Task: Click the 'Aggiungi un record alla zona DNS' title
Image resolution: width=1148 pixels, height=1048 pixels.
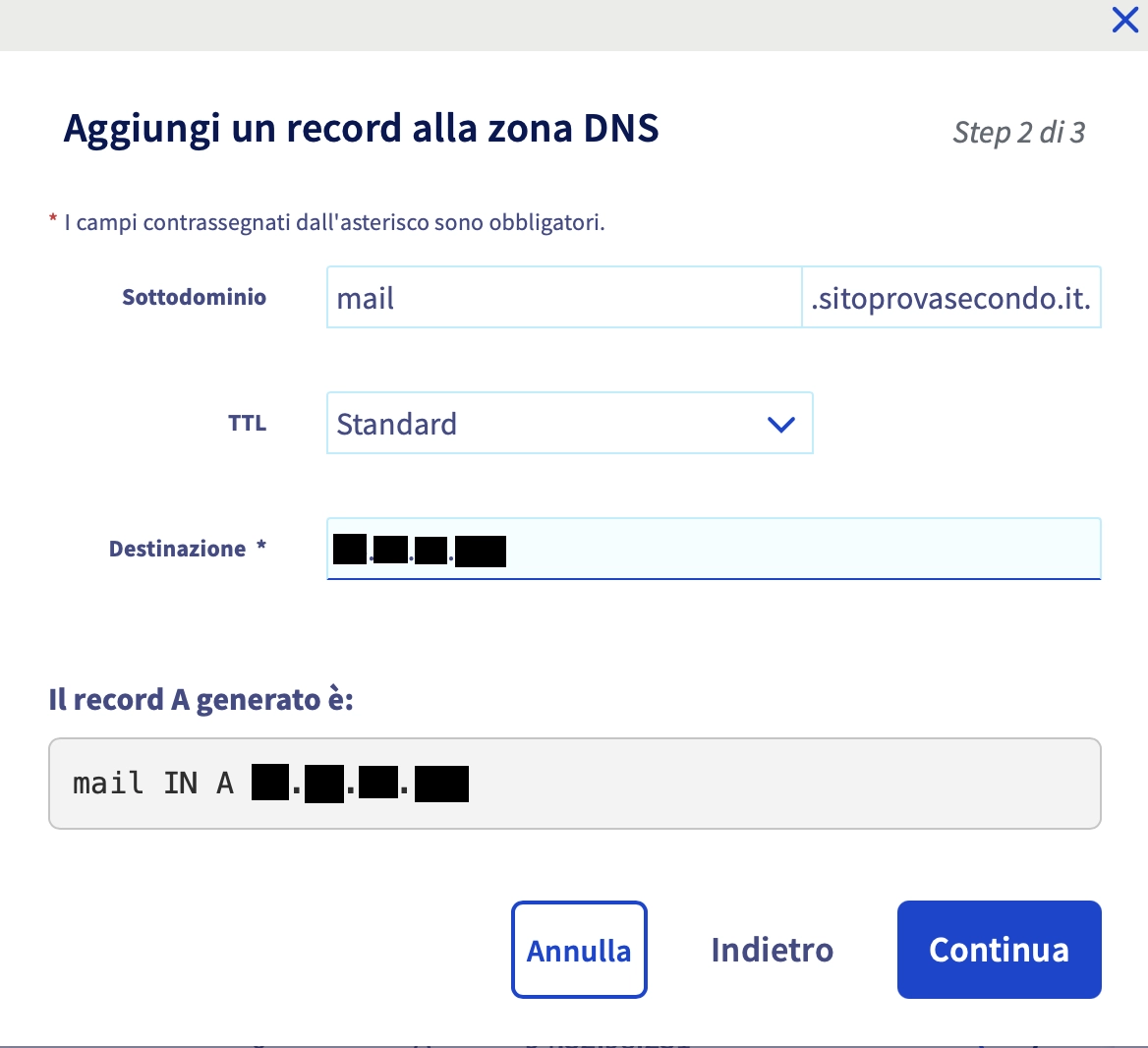Action: coord(361,129)
